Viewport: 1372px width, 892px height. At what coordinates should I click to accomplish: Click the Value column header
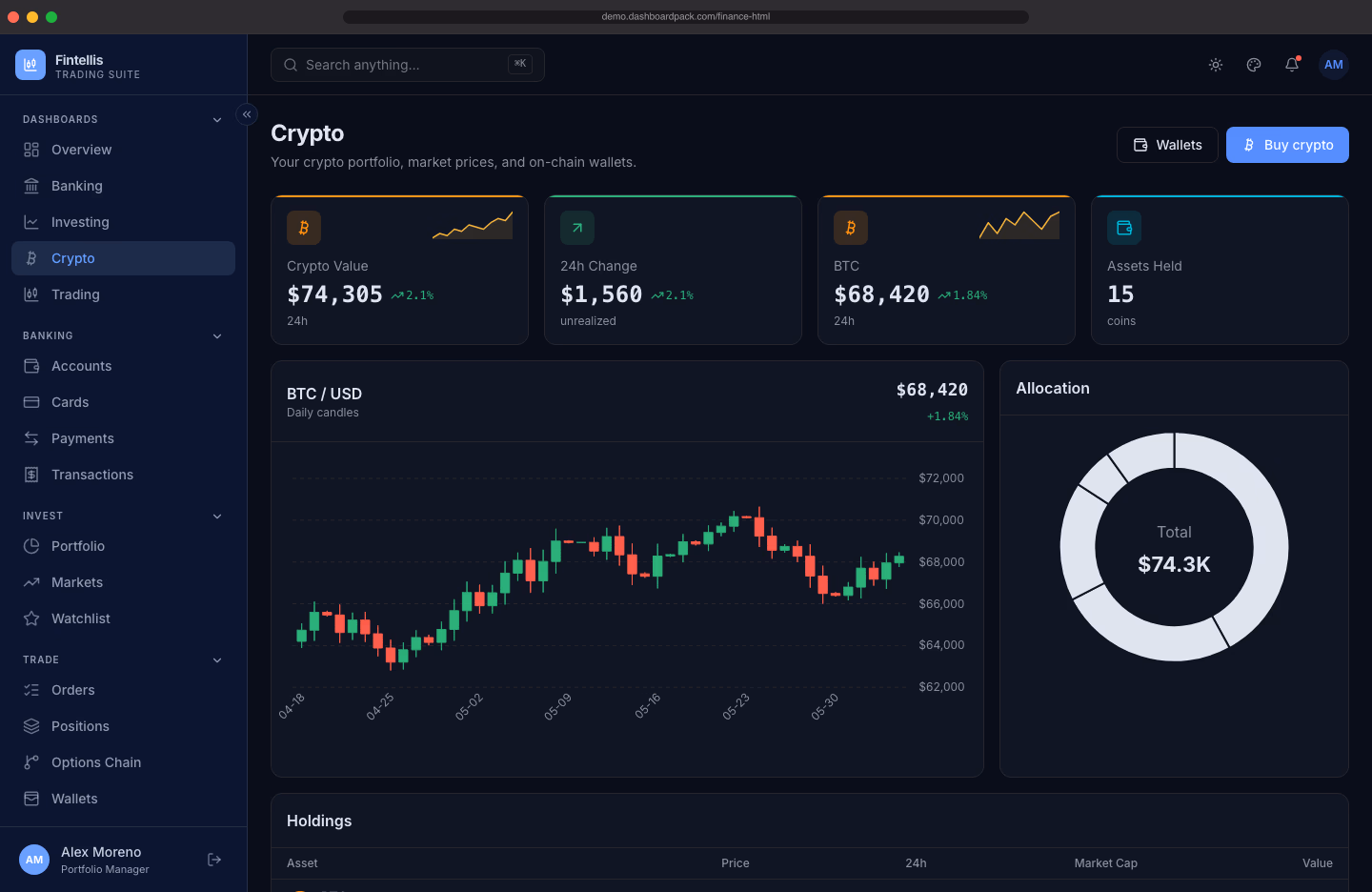tap(1318, 863)
